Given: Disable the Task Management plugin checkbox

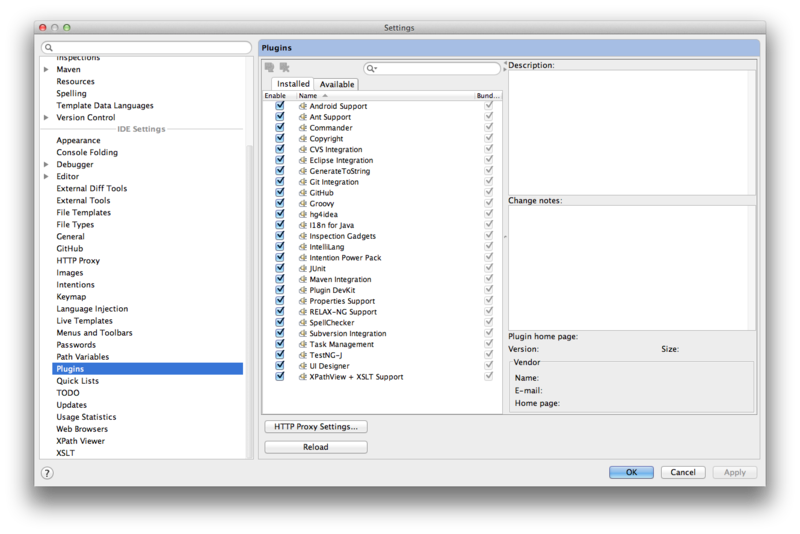Looking at the screenshot, I should coord(280,343).
